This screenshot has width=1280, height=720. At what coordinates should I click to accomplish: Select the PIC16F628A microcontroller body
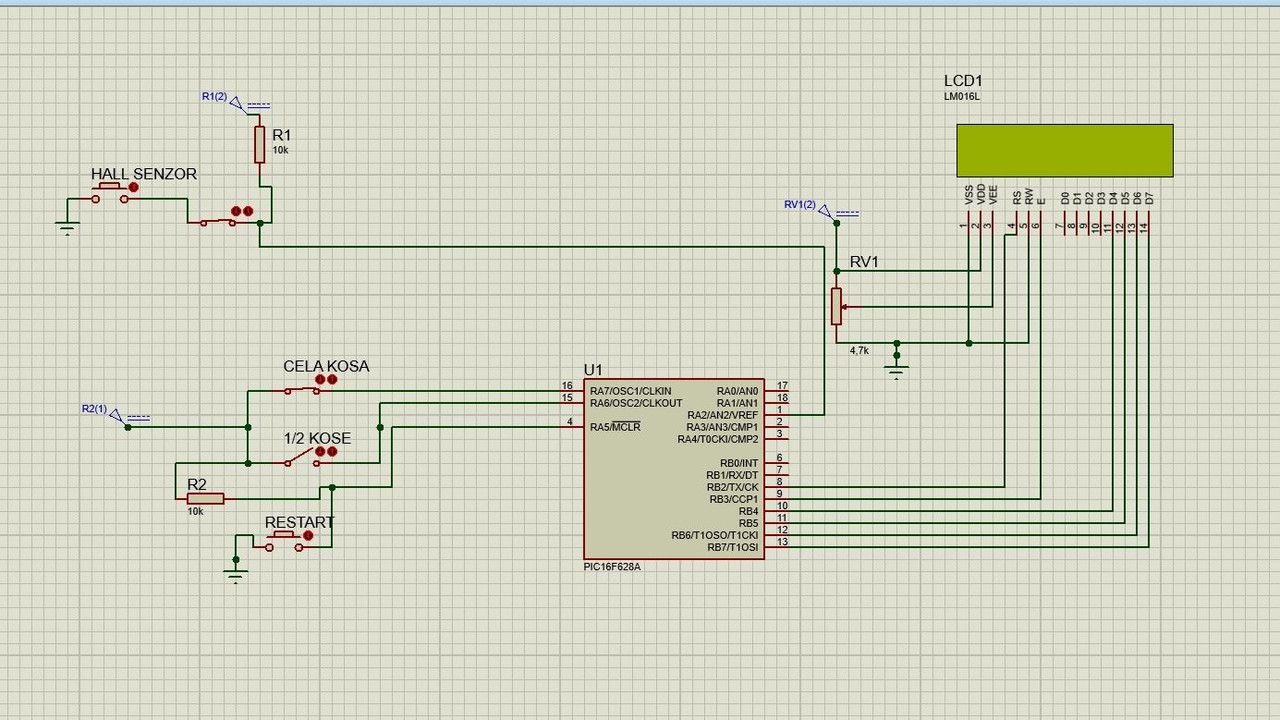(674, 469)
